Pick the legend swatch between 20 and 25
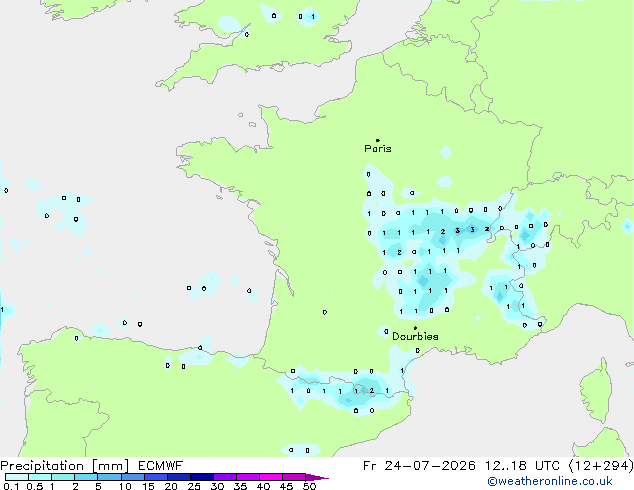 click(179, 477)
